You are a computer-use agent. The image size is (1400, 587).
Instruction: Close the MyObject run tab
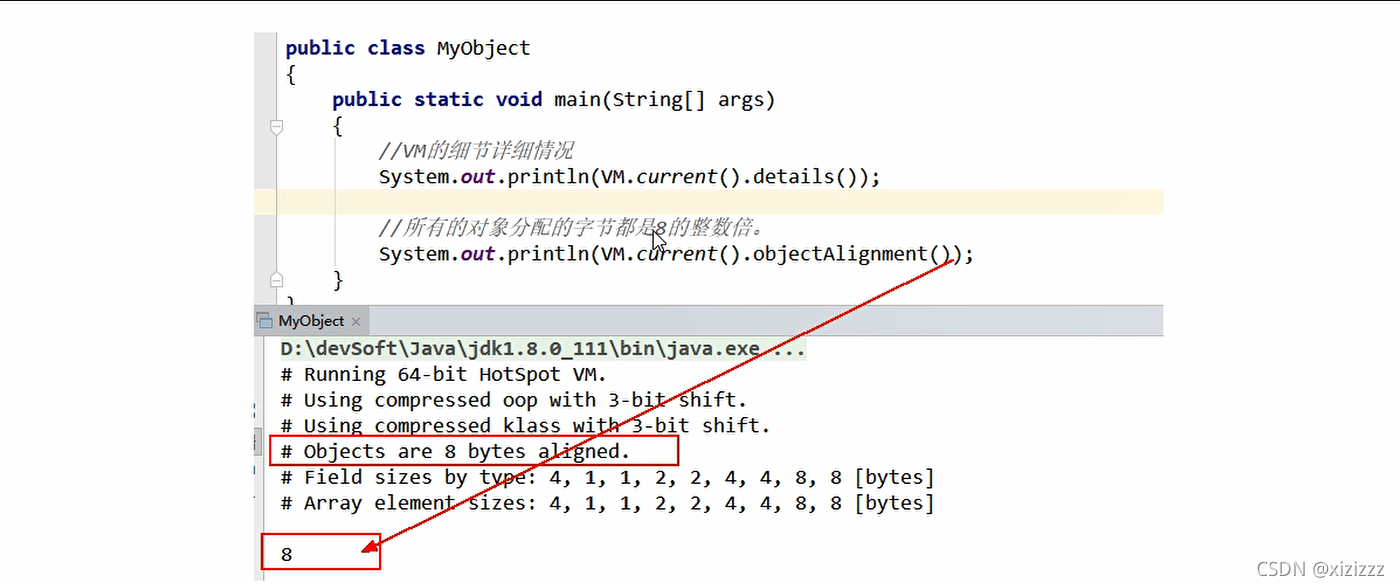click(x=356, y=322)
